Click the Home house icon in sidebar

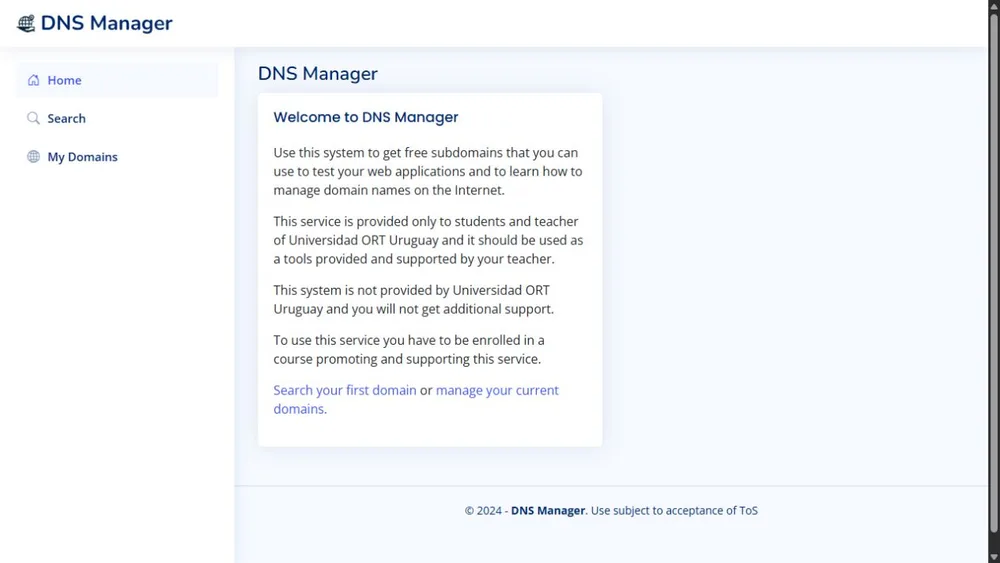[33, 80]
